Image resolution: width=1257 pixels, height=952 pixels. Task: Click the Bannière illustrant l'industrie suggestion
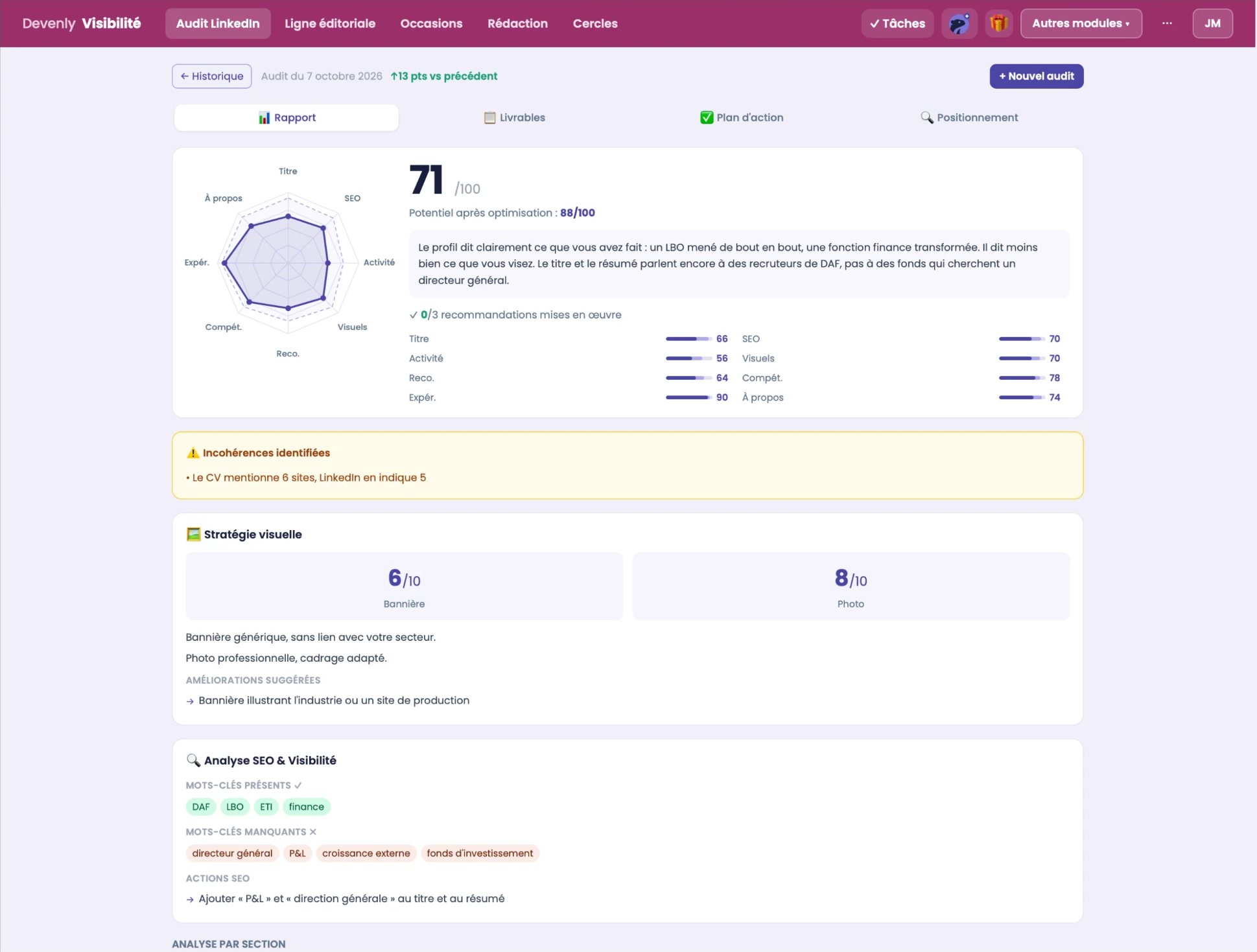[327, 701]
